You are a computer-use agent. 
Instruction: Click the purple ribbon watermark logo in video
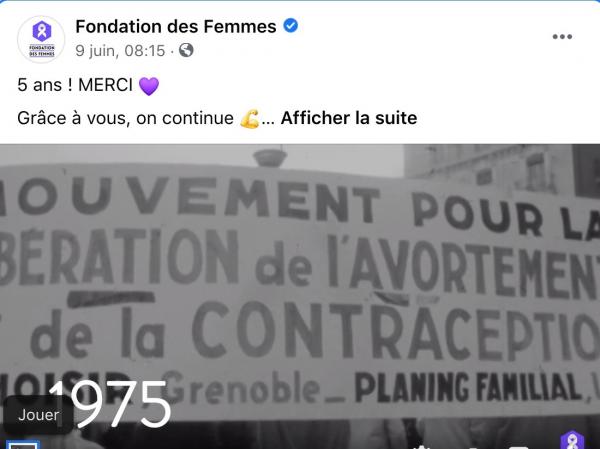coord(572,440)
